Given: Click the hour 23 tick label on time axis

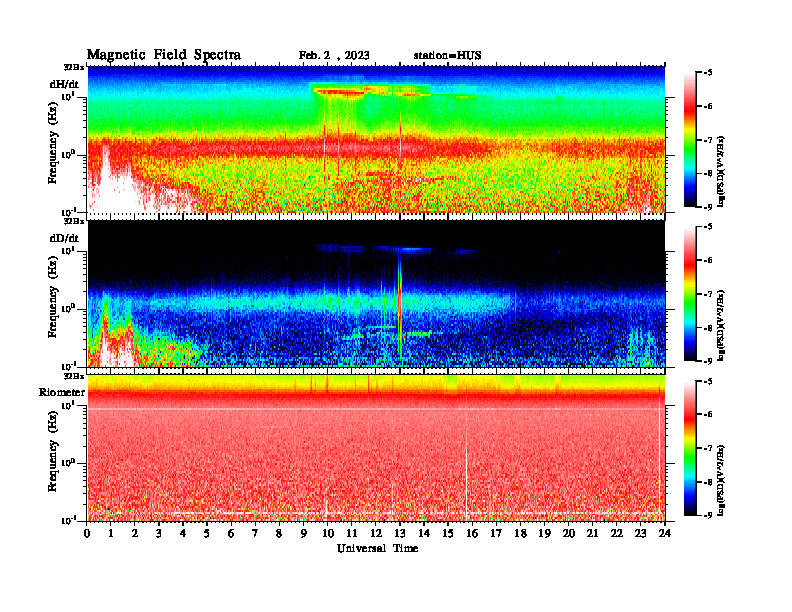Looking at the screenshot, I should (640, 534).
